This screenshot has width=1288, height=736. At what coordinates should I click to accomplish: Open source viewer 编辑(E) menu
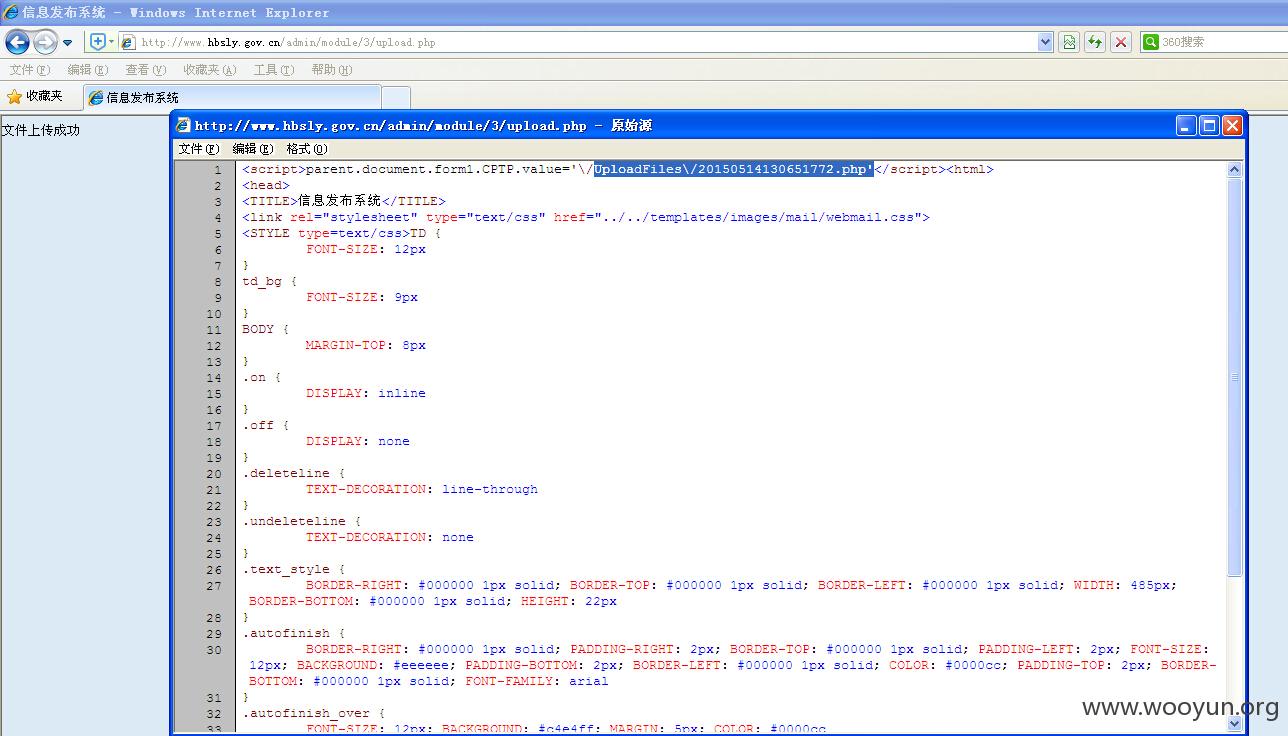(x=252, y=149)
